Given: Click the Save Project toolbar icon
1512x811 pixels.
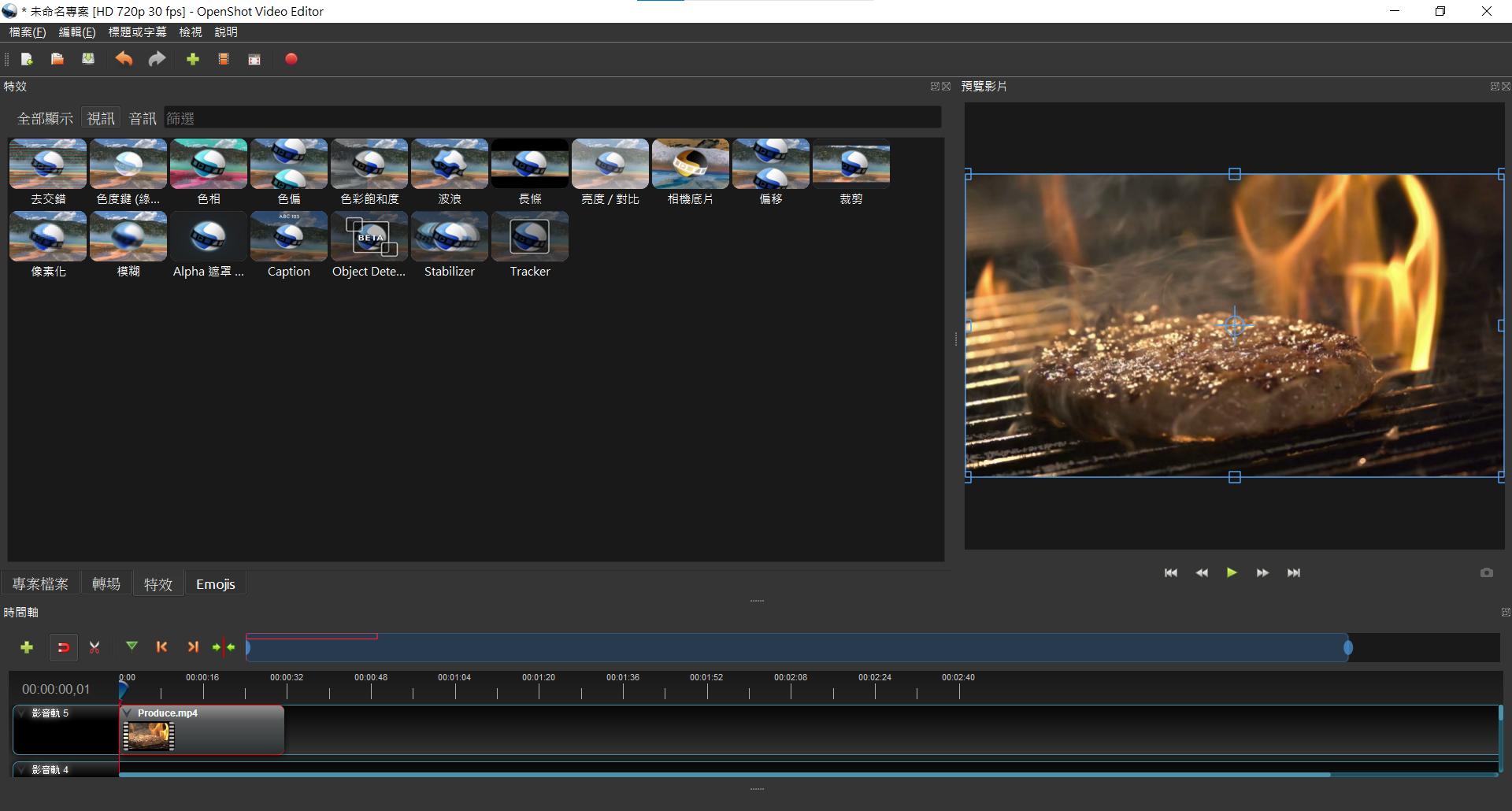Looking at the screenshot, I should [88, 59].
